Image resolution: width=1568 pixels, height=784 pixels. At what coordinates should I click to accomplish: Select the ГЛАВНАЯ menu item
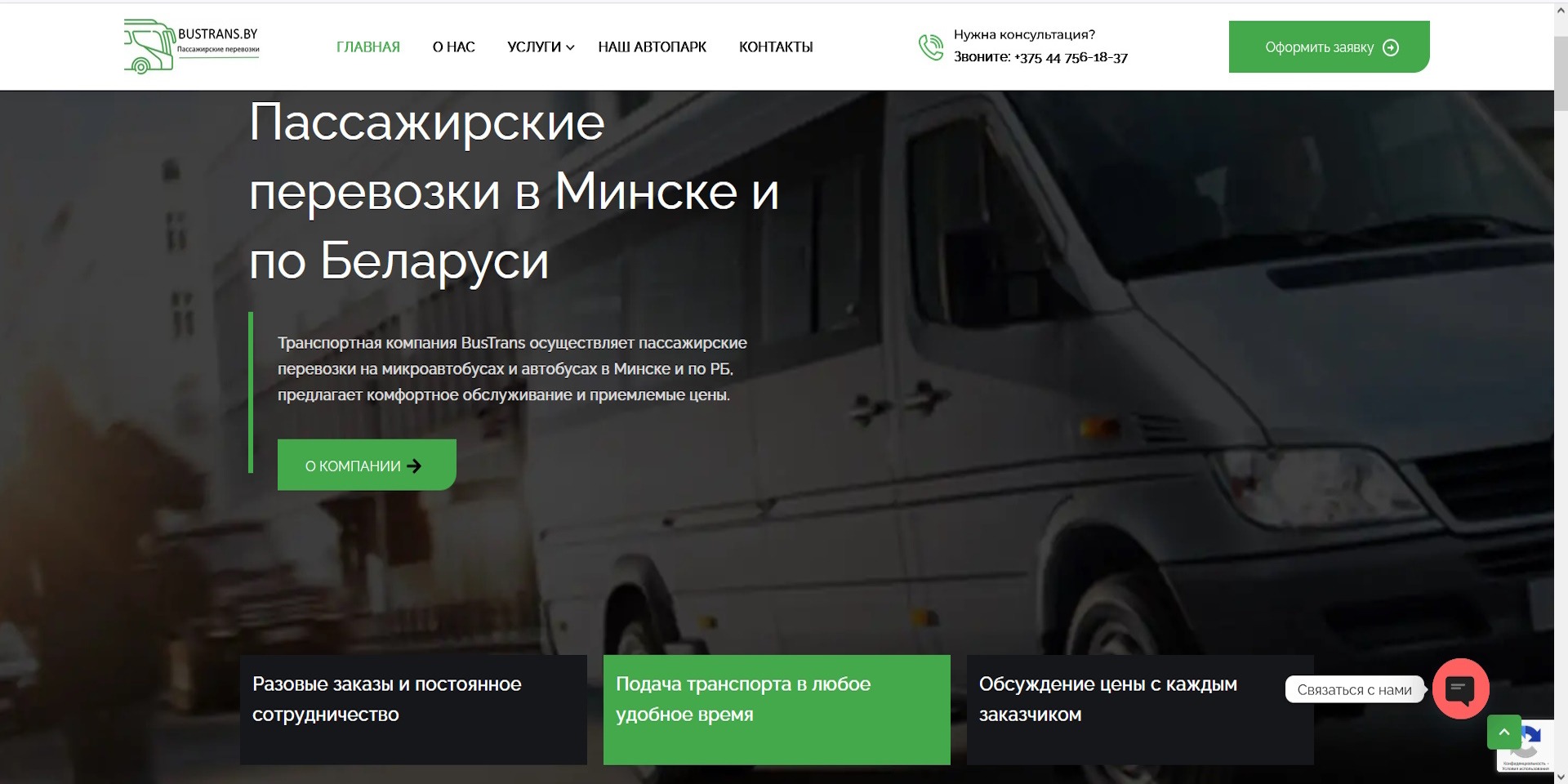(367, 47)
